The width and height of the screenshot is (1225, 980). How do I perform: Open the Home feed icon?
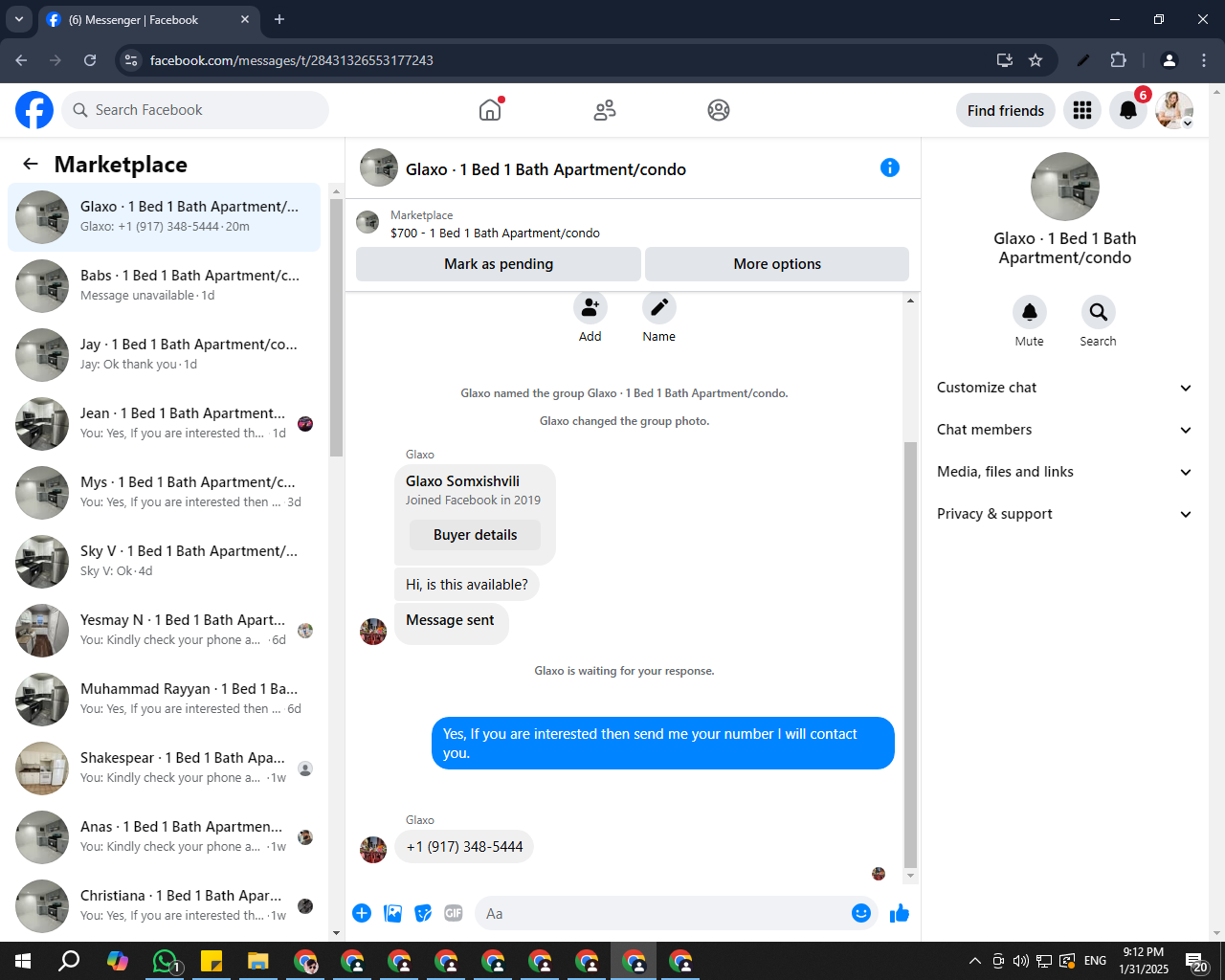(x=490, y=110)
